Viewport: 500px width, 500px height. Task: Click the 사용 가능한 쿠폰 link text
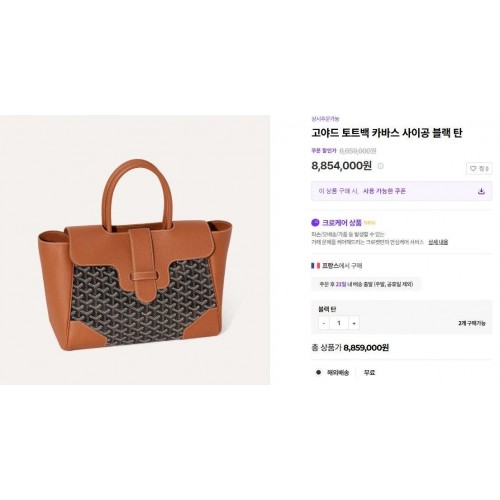pos(384,191)
